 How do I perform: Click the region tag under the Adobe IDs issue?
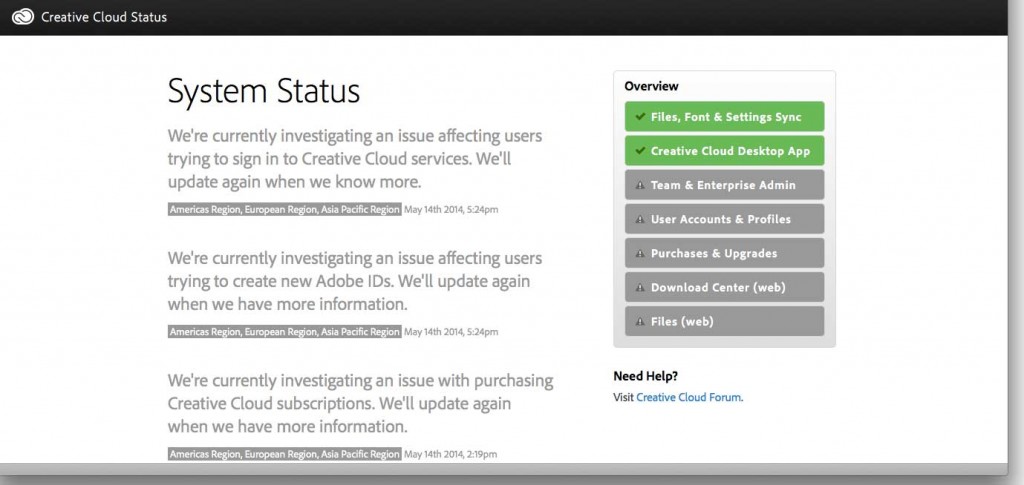coord(284,331)
